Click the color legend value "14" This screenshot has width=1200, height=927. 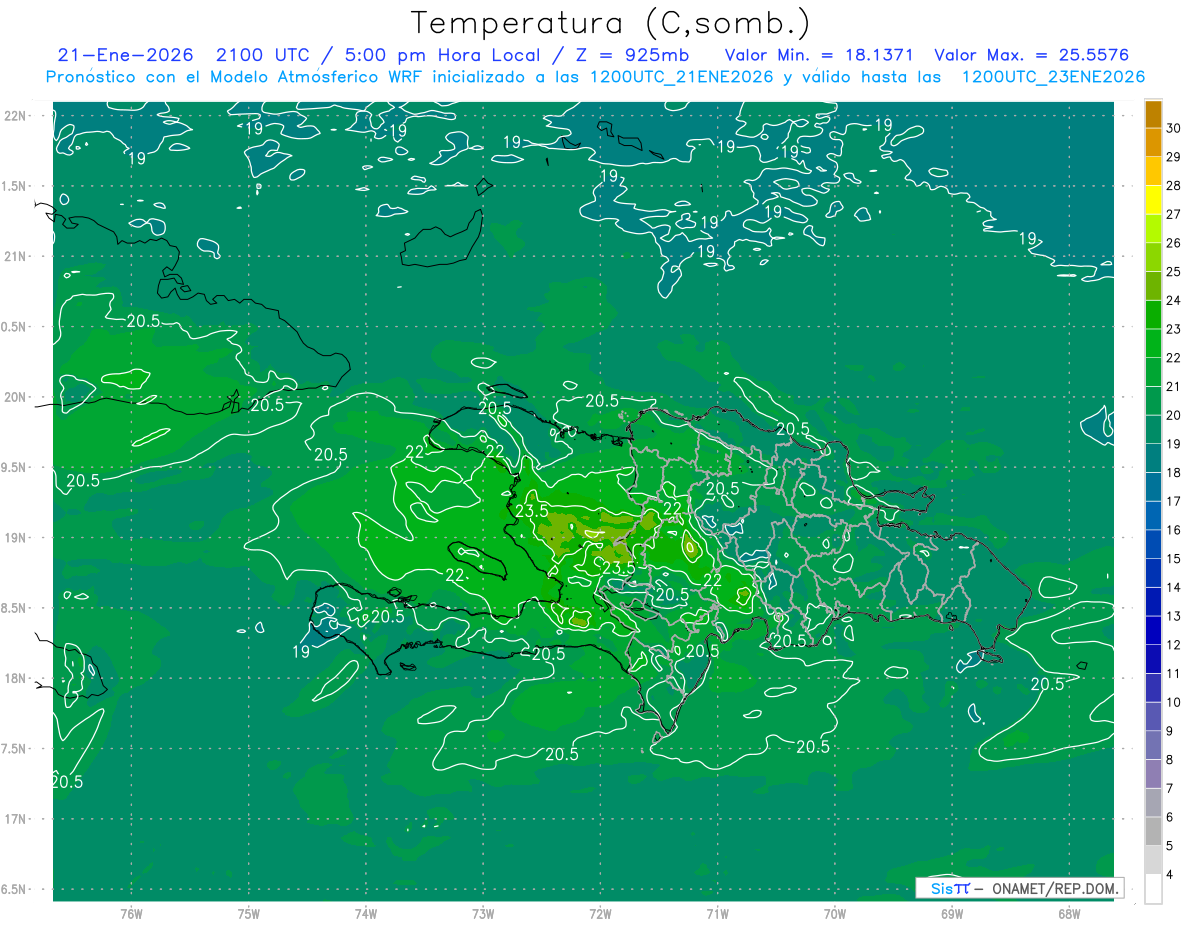pos(1175,588)
